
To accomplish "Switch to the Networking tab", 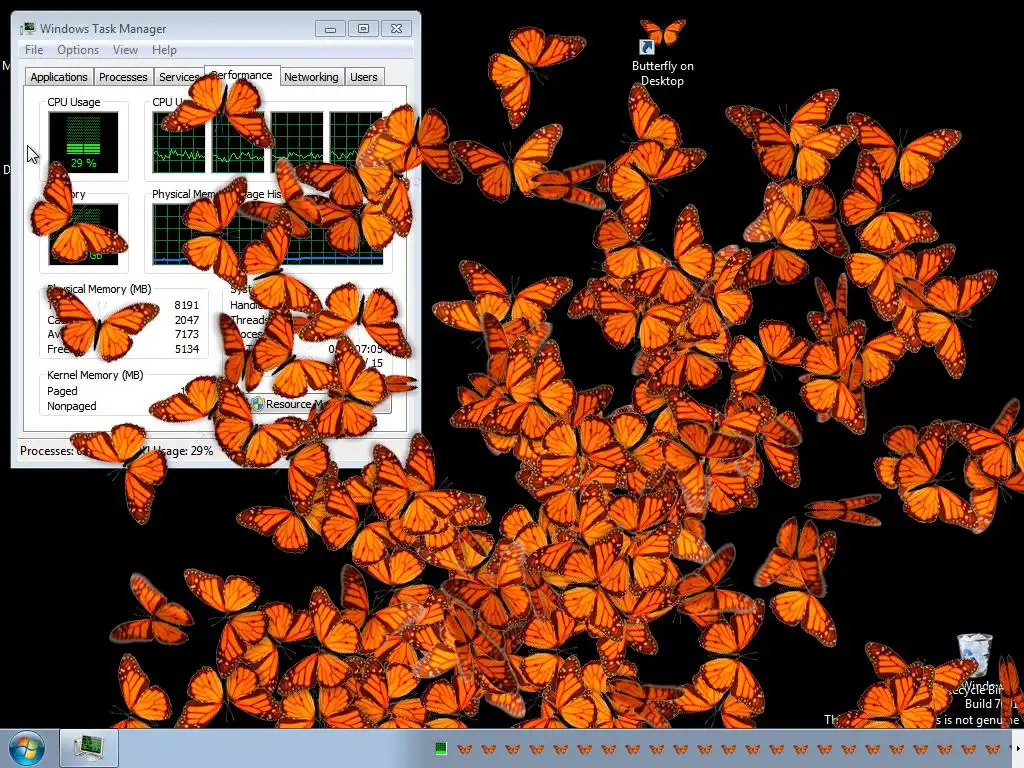I will pos(311,77).
